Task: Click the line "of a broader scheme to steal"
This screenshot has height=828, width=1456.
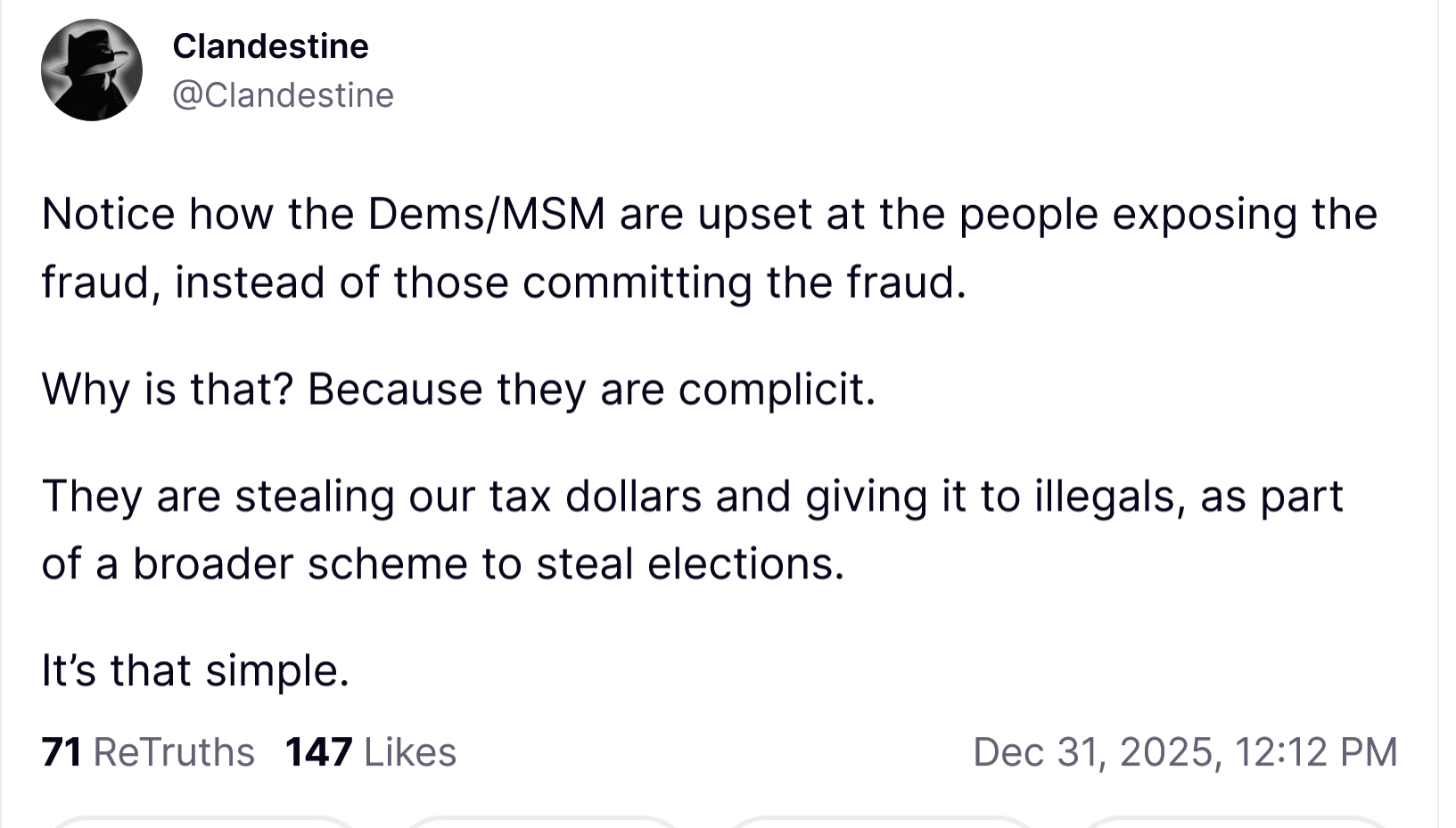Action: [442, 564]
